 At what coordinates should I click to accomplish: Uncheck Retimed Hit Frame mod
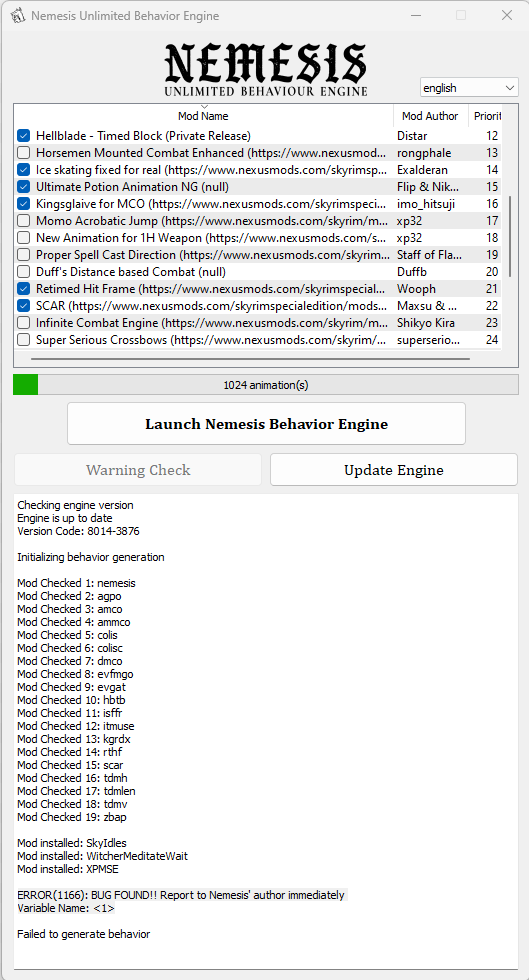(23, 289)
